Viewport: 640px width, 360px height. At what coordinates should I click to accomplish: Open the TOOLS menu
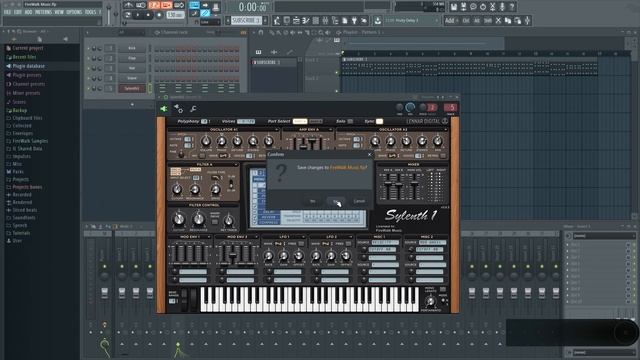(x=90, y=12)
